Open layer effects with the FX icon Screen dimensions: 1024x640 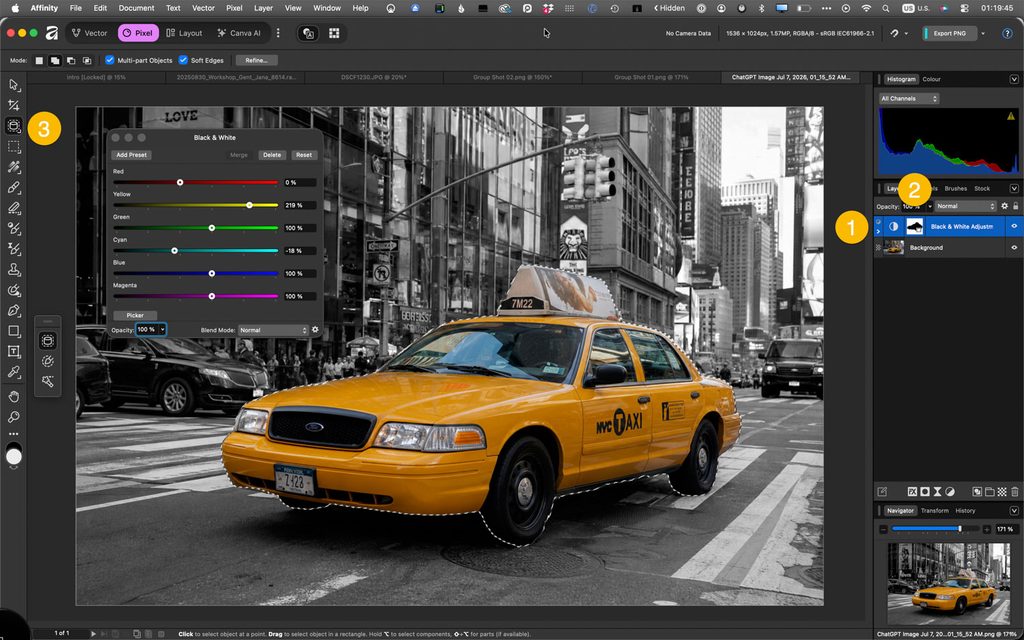click(x=912, y=492)
